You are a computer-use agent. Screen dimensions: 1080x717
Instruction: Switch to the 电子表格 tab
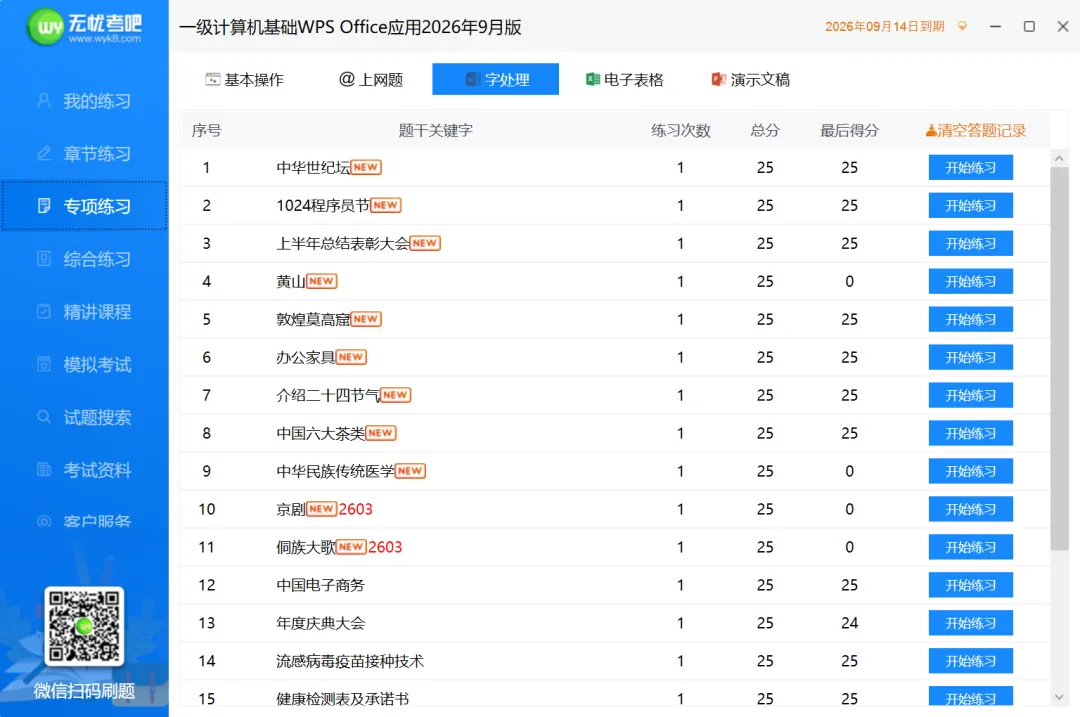click(x=624, y=80)
